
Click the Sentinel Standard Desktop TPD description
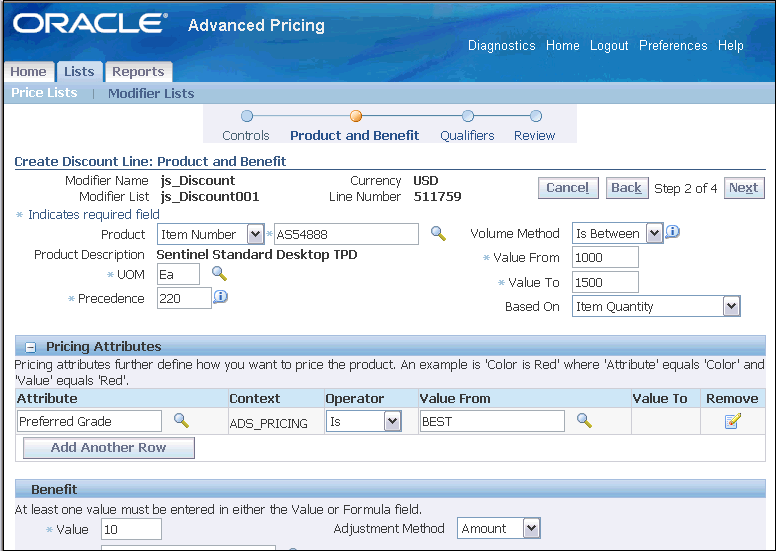pyautogui.click(x=257, y=254)
